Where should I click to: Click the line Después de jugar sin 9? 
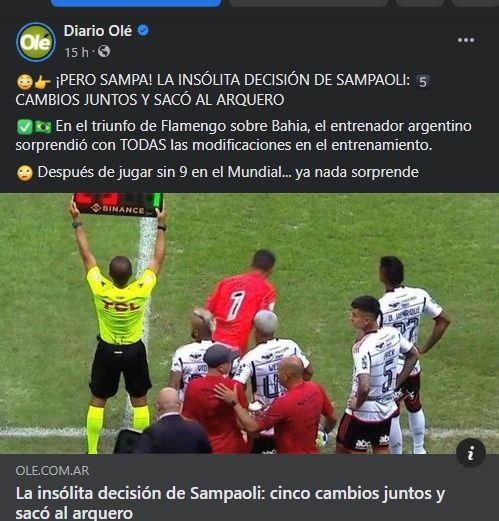pyautogui.click(x=228, y=172)
